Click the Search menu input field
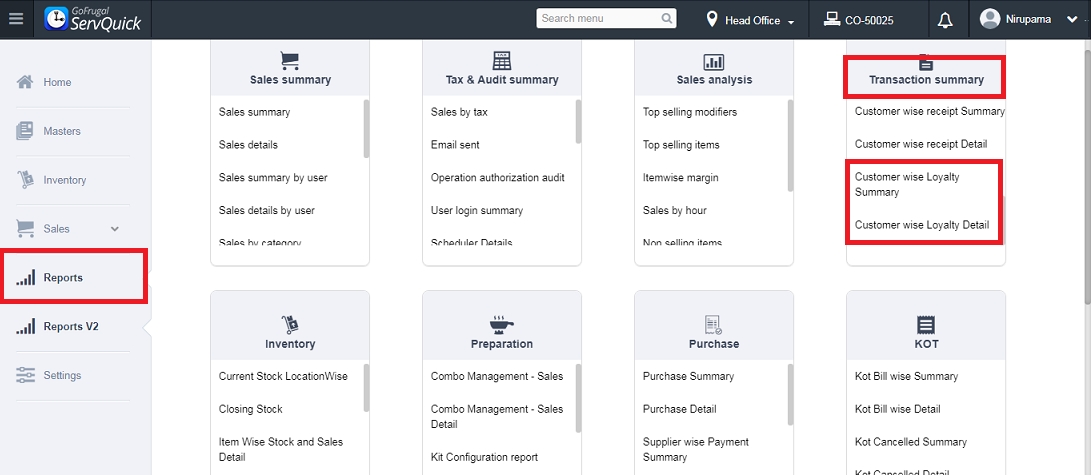The width and height of the screenshot is (1091, 475). click(x=597, y=18)
